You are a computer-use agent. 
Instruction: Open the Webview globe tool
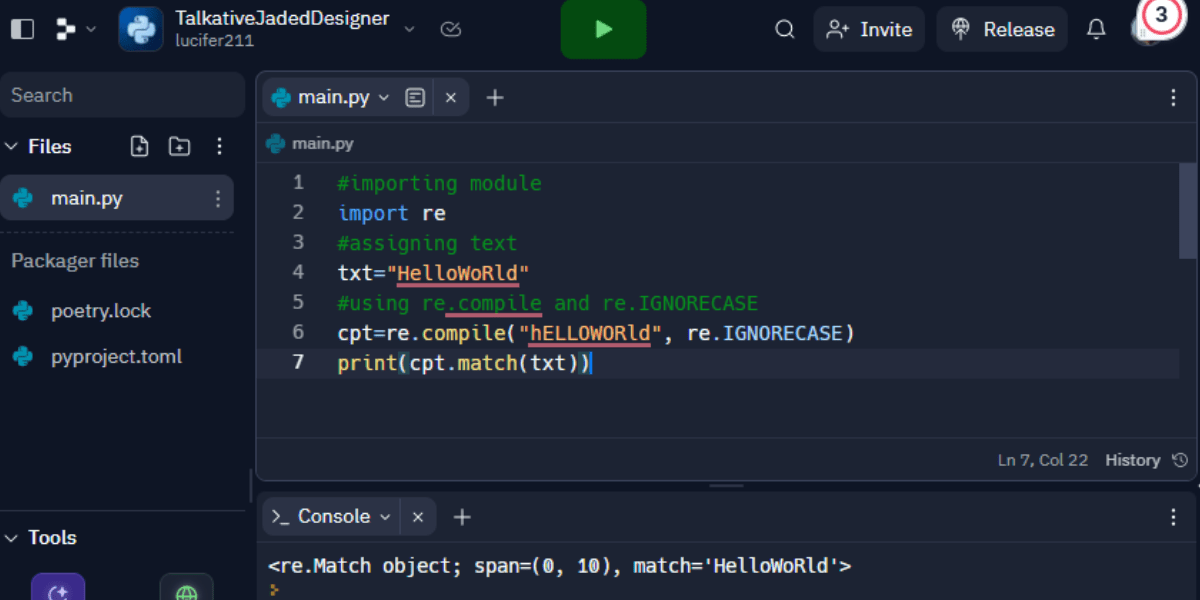(186, 590)
